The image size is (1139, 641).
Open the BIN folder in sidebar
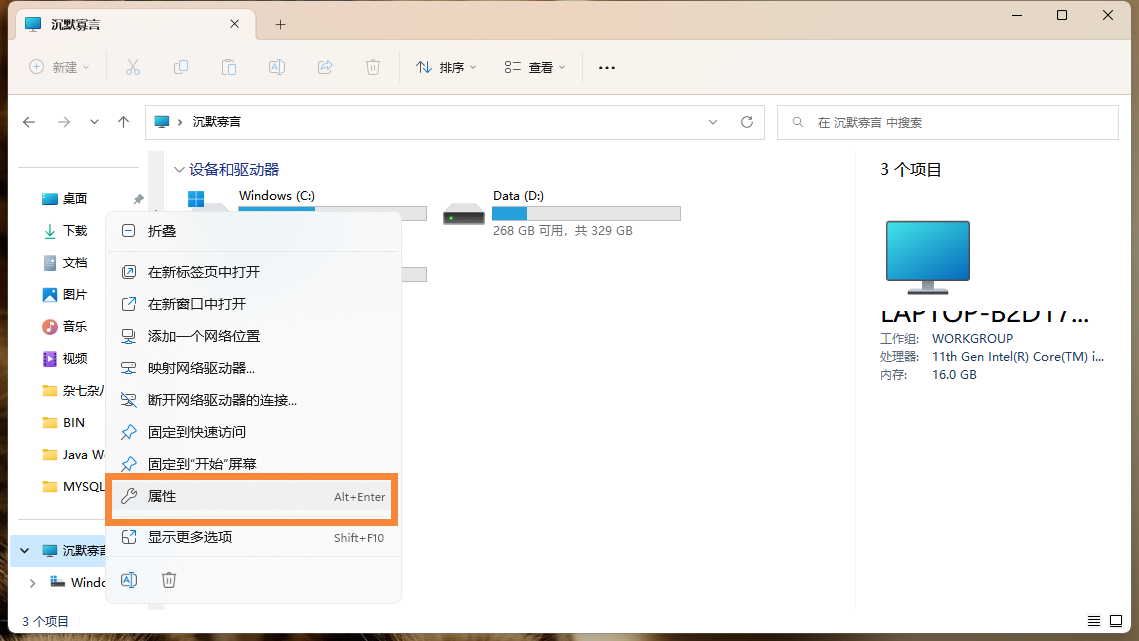coord(73,422)
